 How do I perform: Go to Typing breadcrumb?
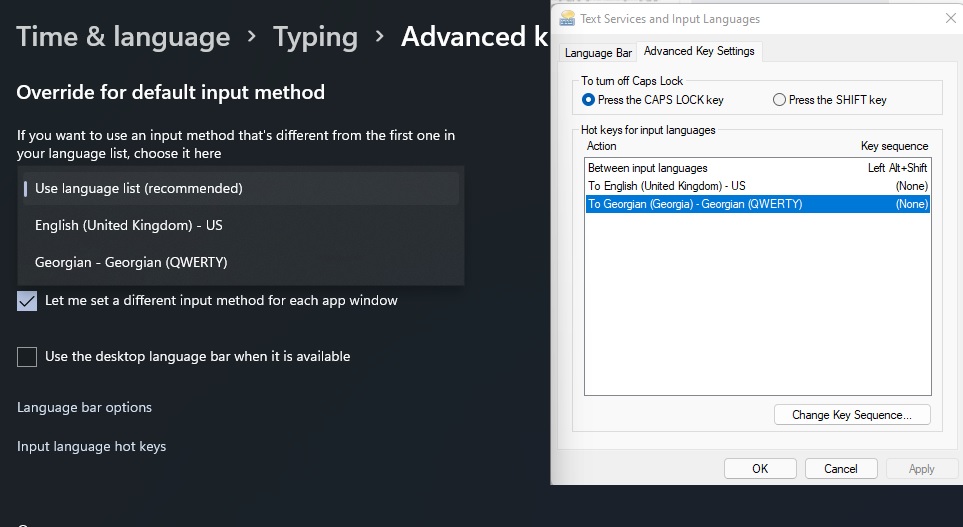315,37
